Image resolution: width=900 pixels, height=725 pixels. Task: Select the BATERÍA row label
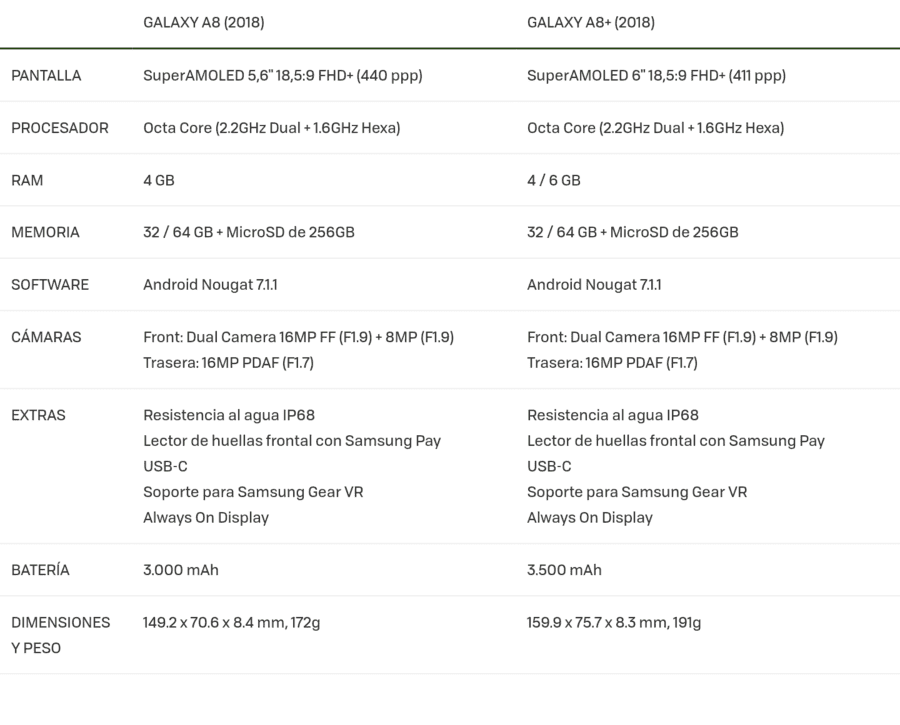tap(40, 570)
